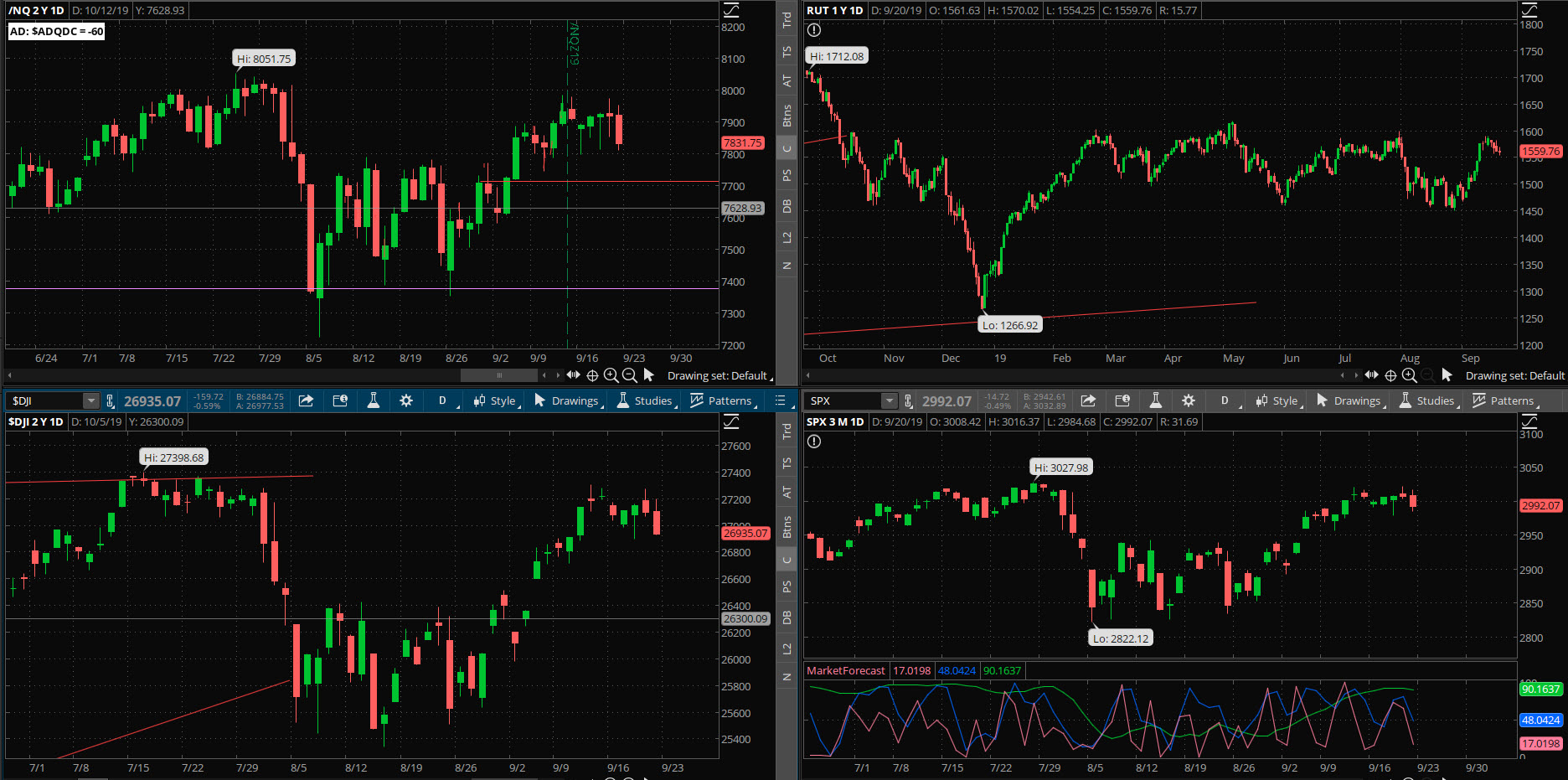The width and height of the screenshot is (1568, 780).
Task: Open TS tab beside /NQ chart
Action: click(787, 51)
